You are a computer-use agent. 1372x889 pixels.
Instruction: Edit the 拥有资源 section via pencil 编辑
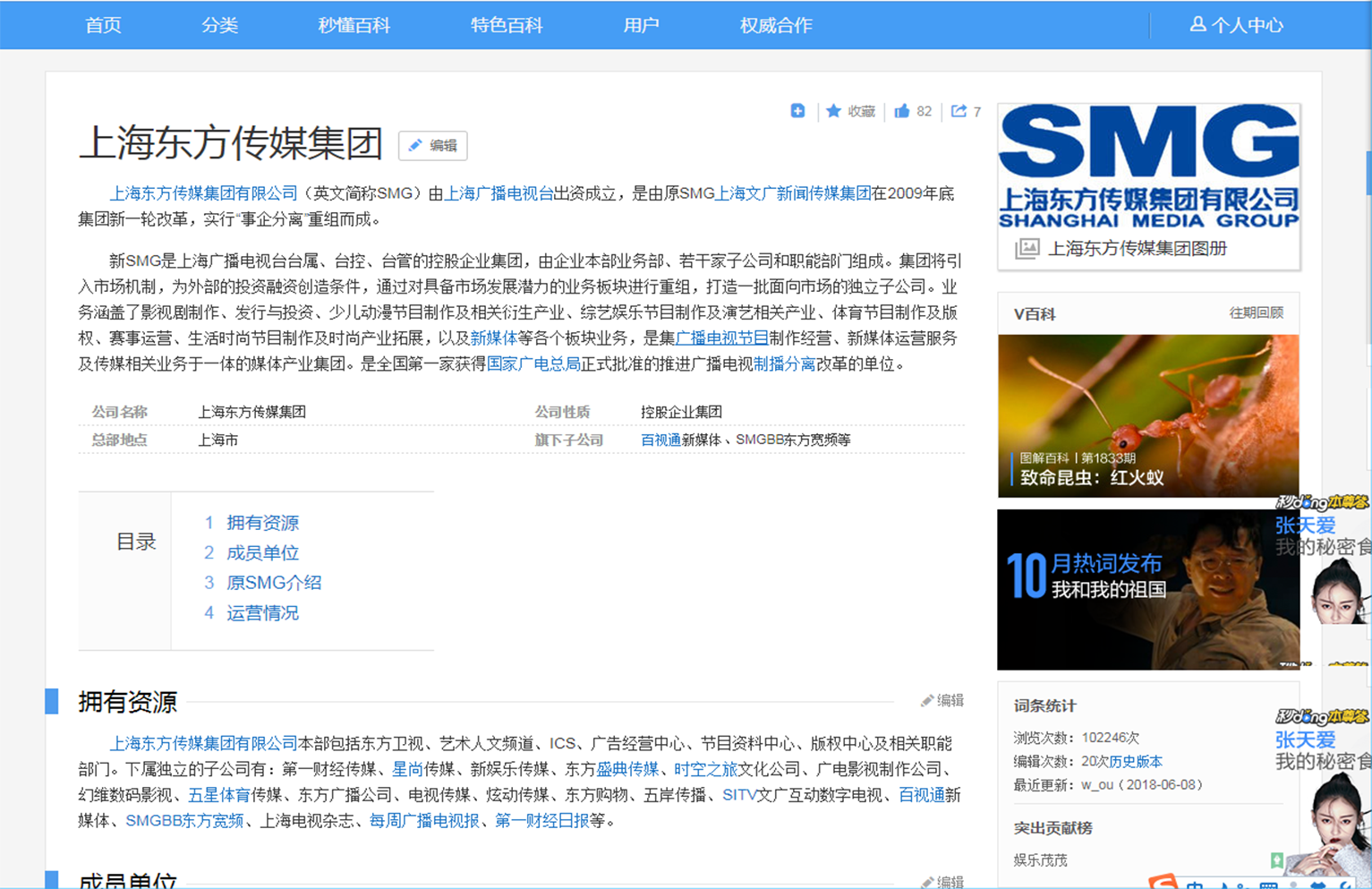[942, 700]
